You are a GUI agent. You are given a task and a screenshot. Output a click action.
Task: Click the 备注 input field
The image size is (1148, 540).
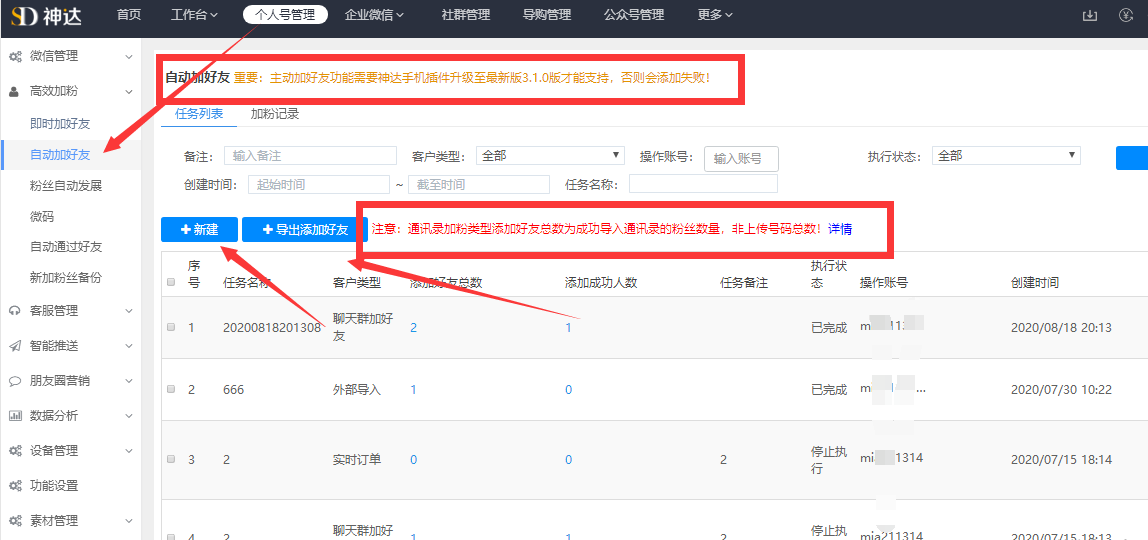click(310, 156)
